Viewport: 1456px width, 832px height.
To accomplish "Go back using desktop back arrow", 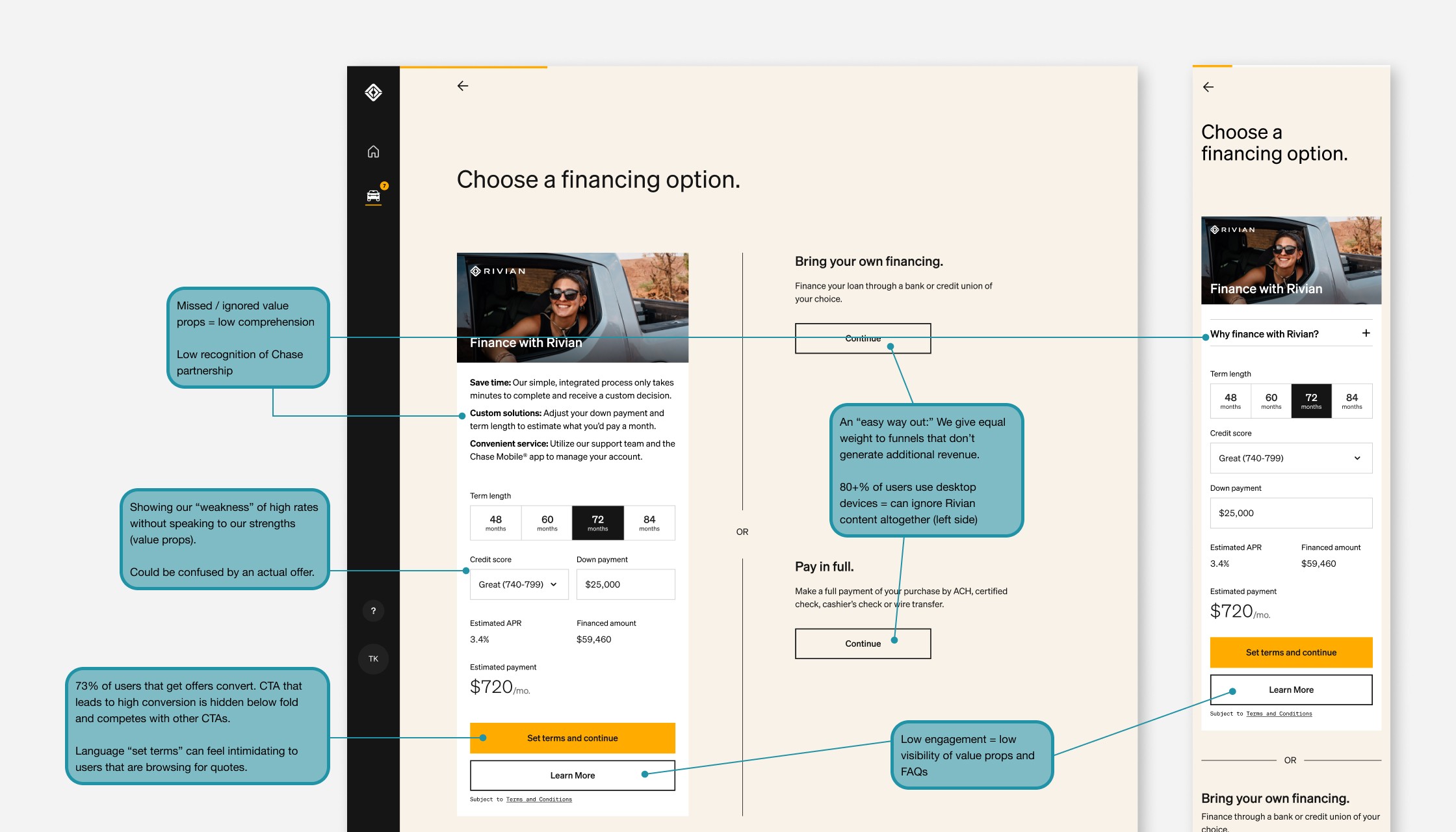I will 463,86.
